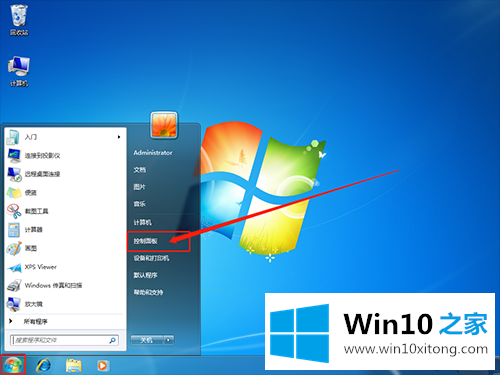The height and width of the screenshot is (375, 500).
Task: Open the 入门 Getting Started item
Action: 65,137
